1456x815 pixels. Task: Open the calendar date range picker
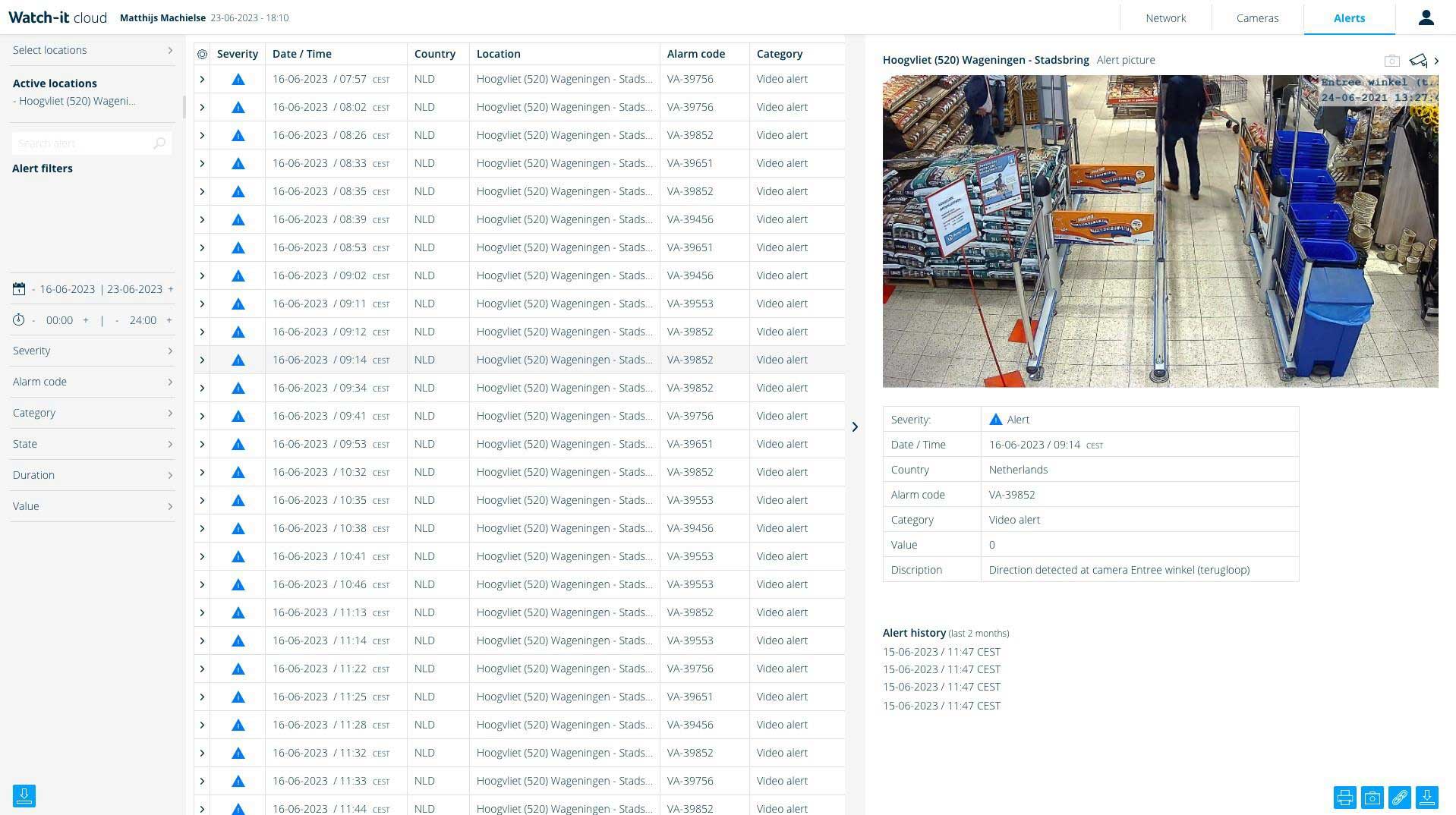[19, 289]
